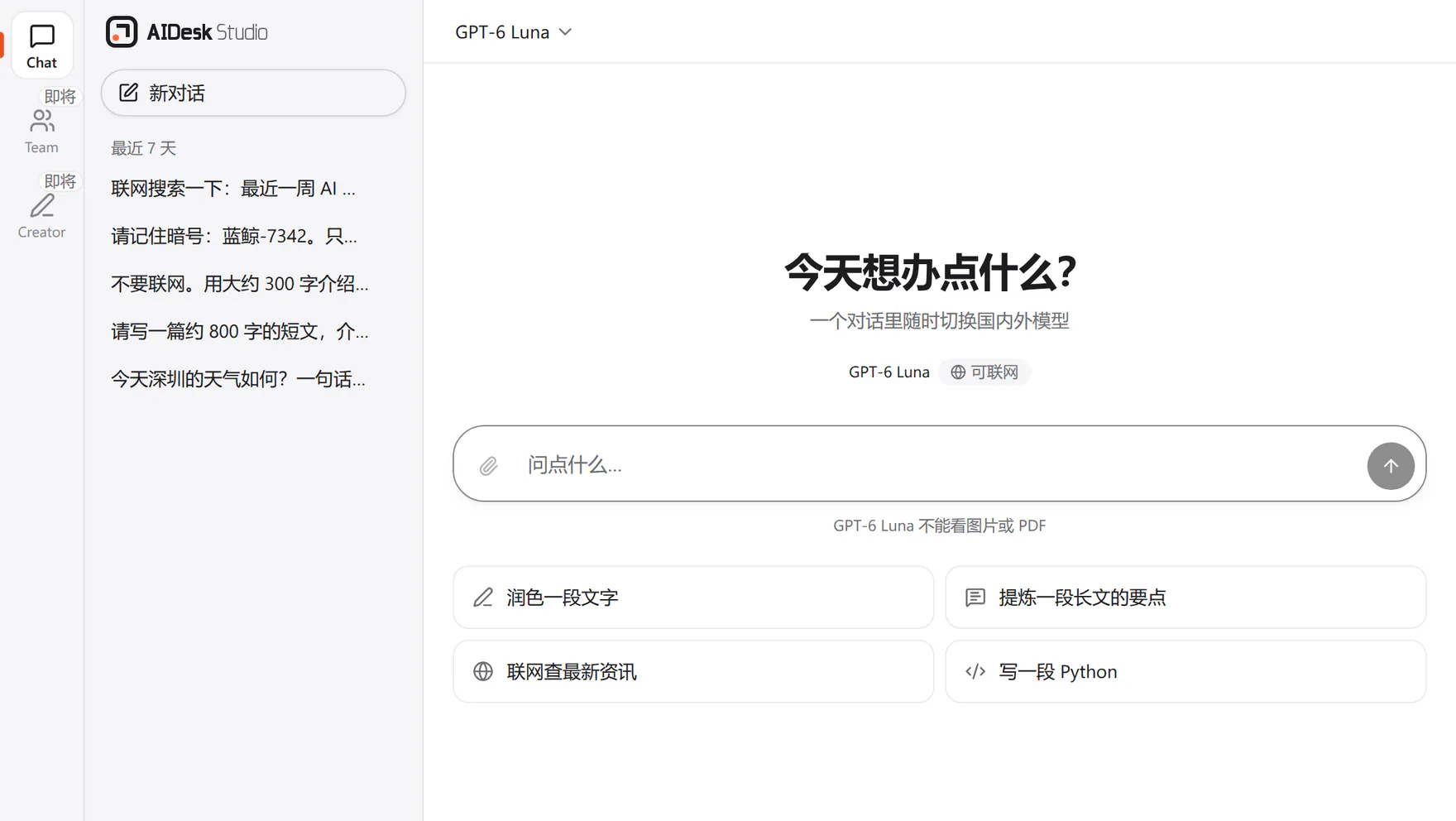Click the paperclip attachment icon
Image resolution: width=1456 pixels, height=821 pixels.
(489, 465)
